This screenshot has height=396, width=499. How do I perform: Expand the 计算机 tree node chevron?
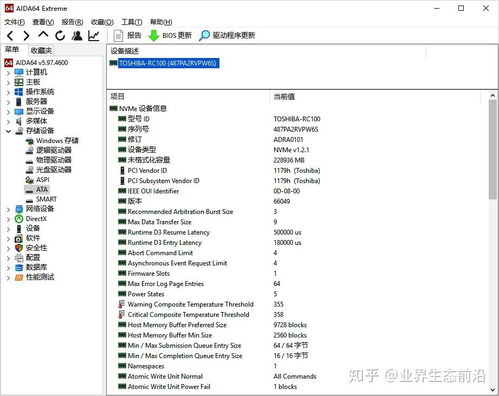[x=8, y=73]
